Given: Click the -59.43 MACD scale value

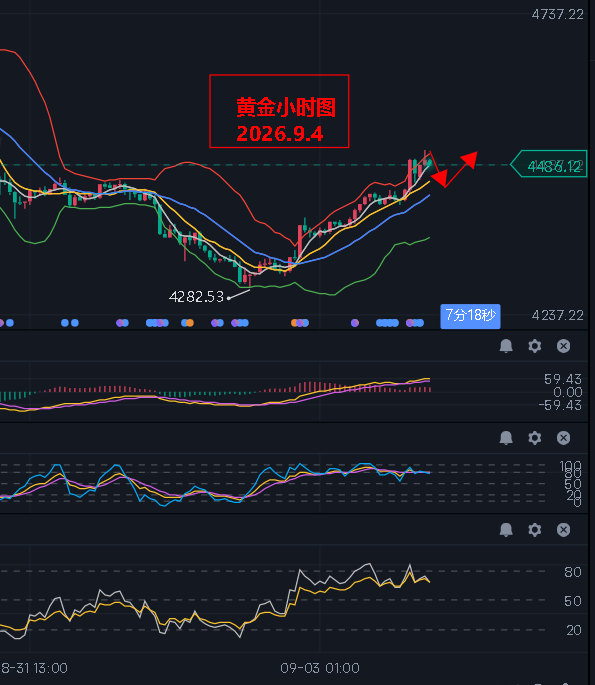Looking at the screenshot, I should [560, 405].
